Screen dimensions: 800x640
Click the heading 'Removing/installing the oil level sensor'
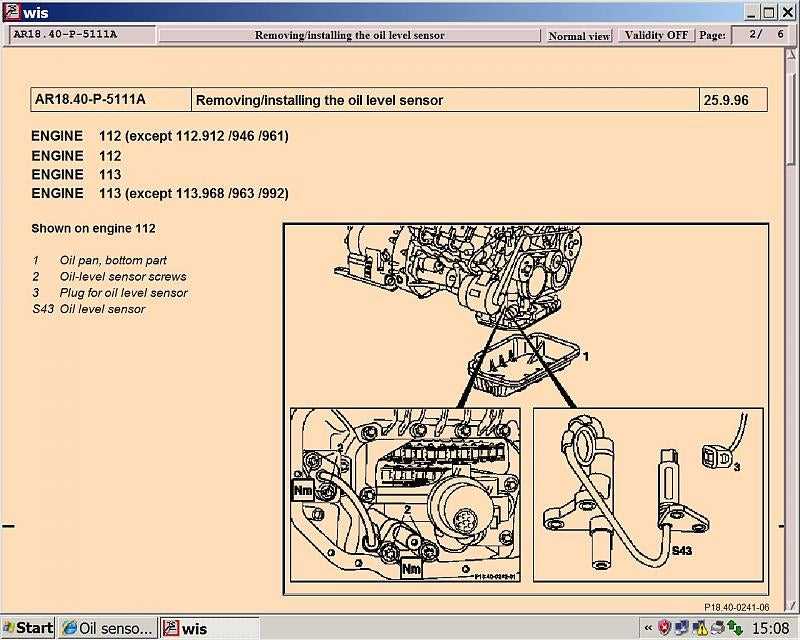point(319,100)
